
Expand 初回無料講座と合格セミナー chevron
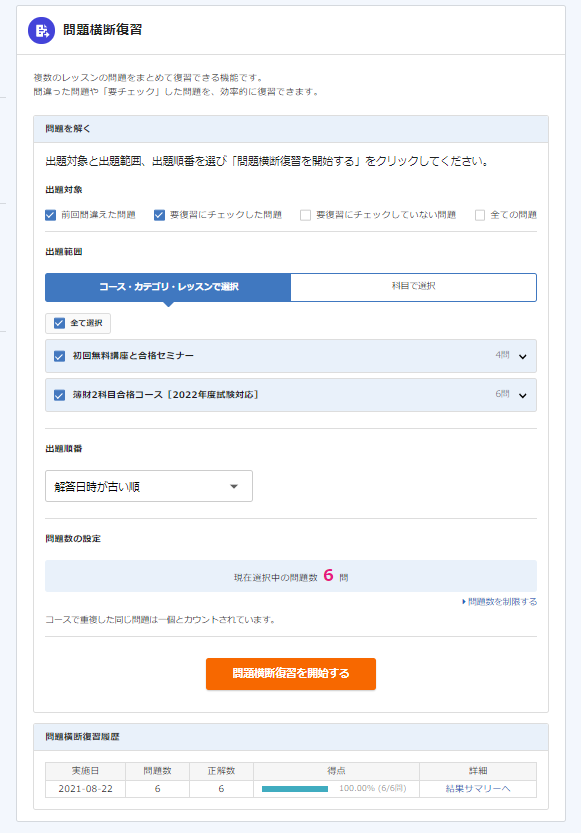point(523,356)
